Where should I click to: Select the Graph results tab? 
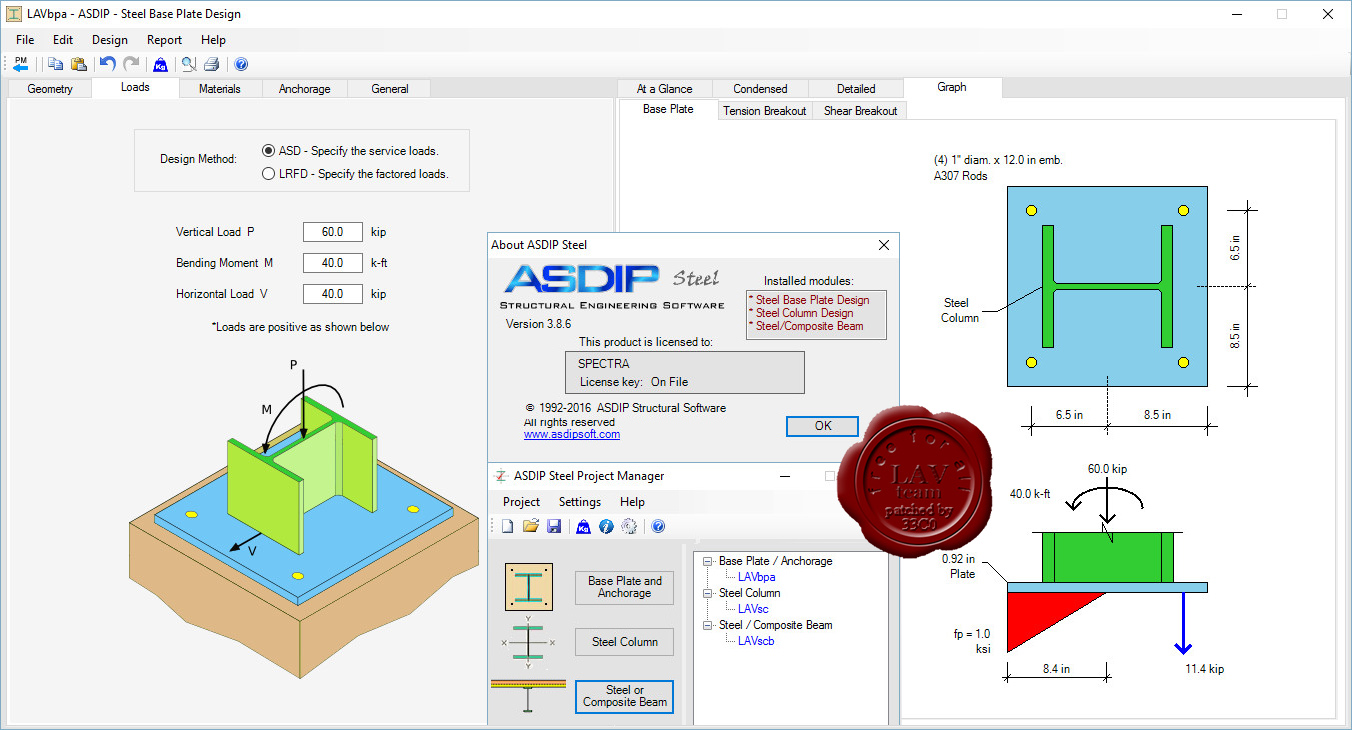click(x=952, y=87)
